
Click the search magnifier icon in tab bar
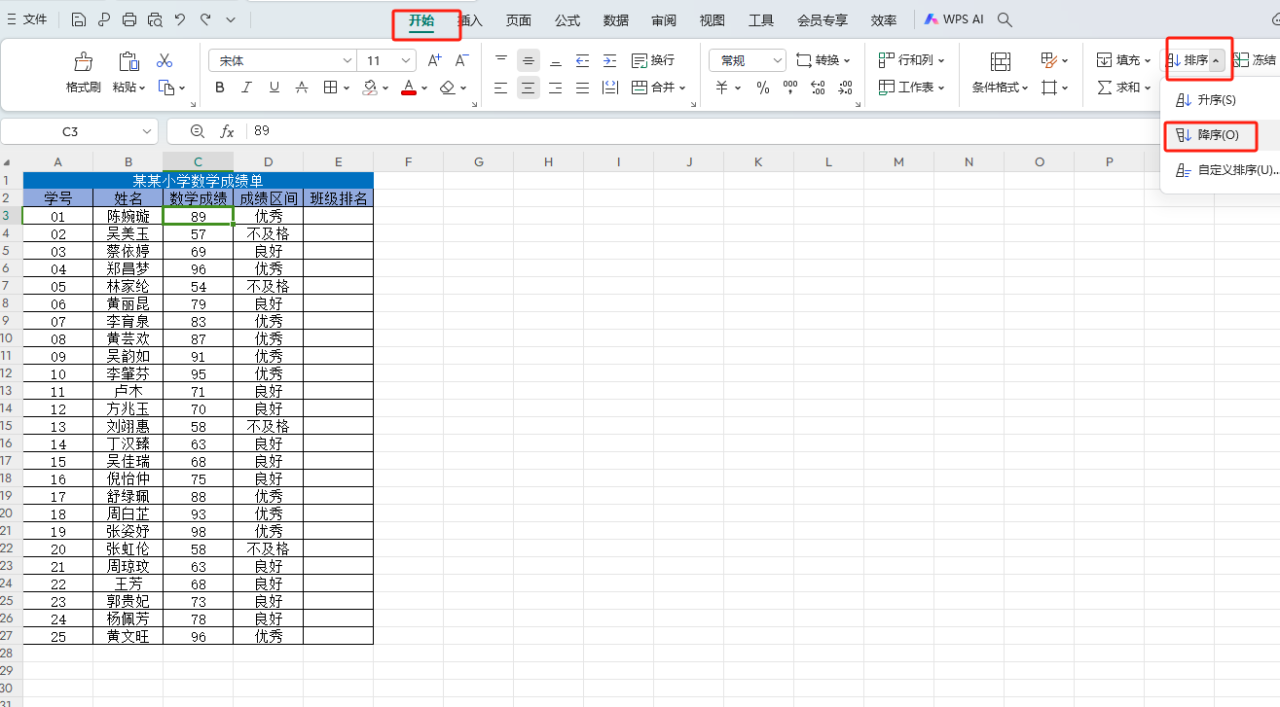click(x=1005, y=20)
